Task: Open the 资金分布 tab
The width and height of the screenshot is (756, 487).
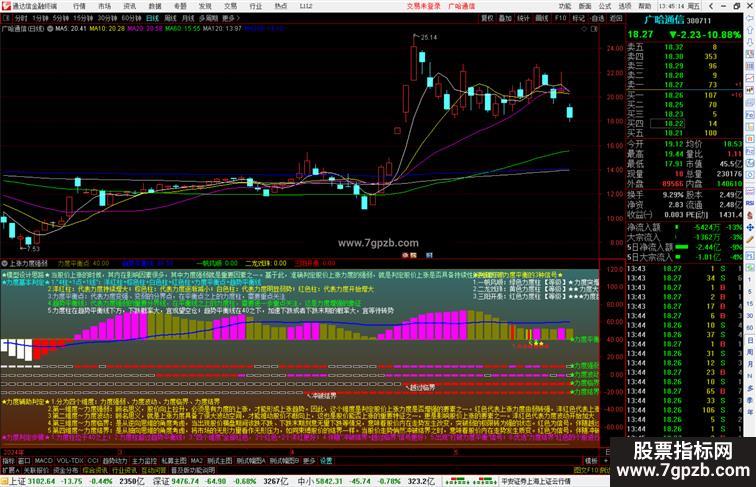Action: (x=66, y=470)
